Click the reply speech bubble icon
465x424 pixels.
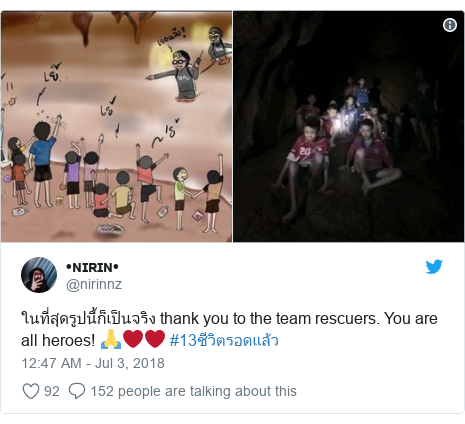[x=77, y=391]
